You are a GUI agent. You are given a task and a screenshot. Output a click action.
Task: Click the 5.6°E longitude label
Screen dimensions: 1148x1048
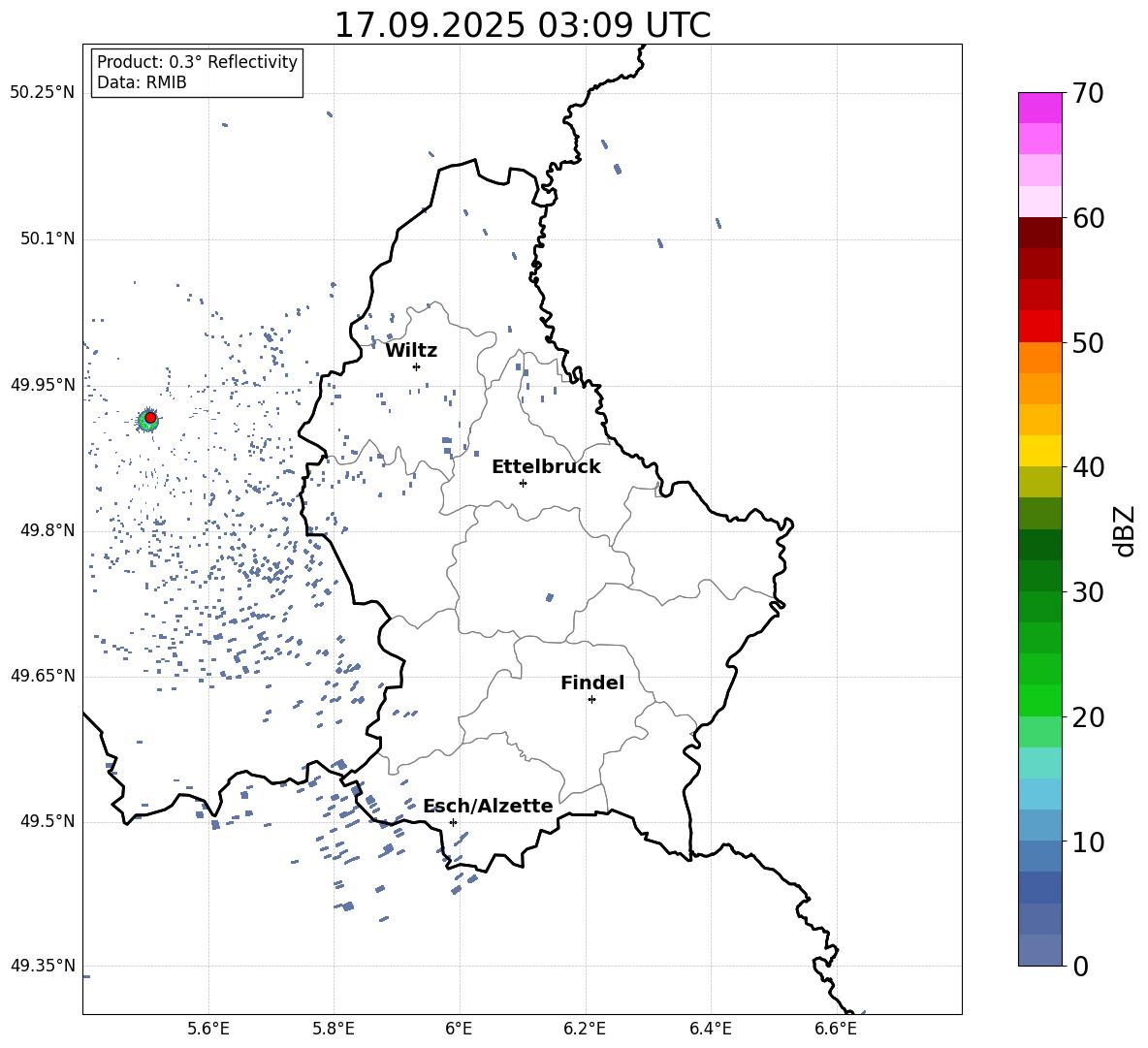(x=208, y=1029)
